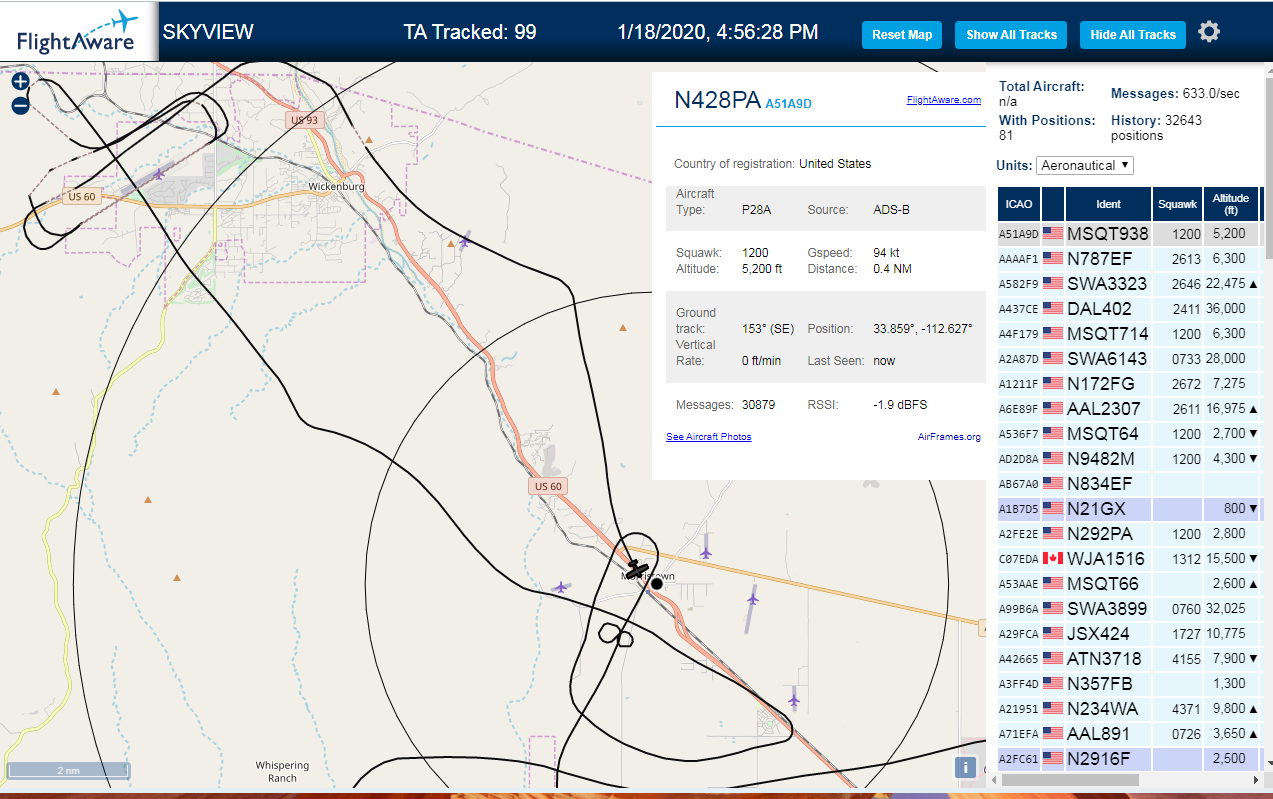Zoom out the map with minus icon

pyautogui.click(x=20, y=105)
